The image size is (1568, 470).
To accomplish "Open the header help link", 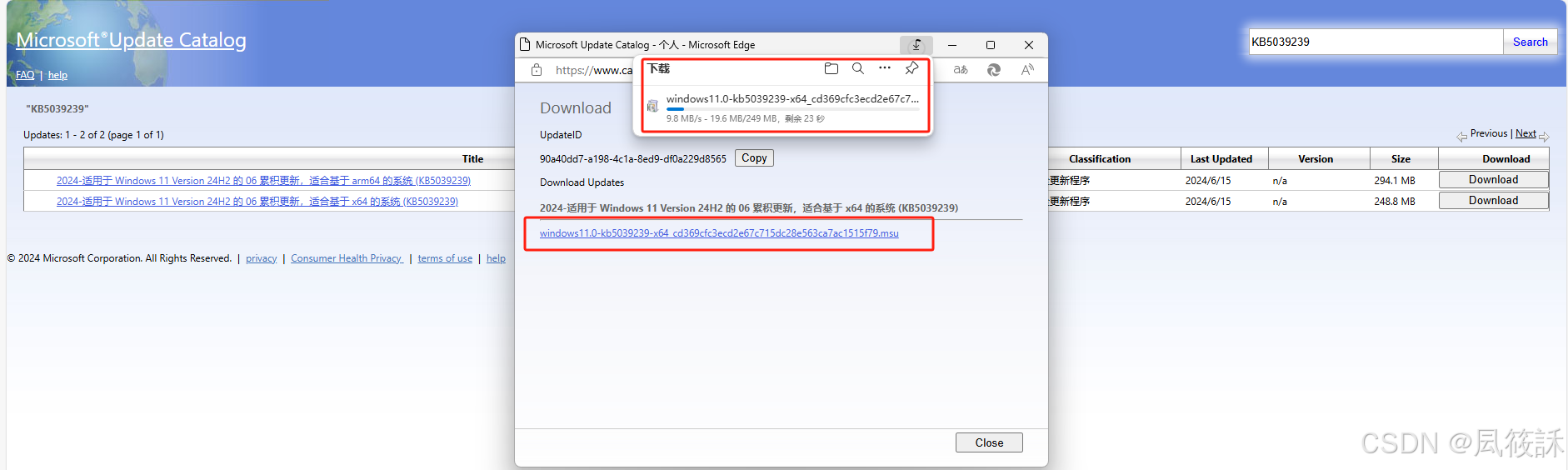I will point(57,75).
